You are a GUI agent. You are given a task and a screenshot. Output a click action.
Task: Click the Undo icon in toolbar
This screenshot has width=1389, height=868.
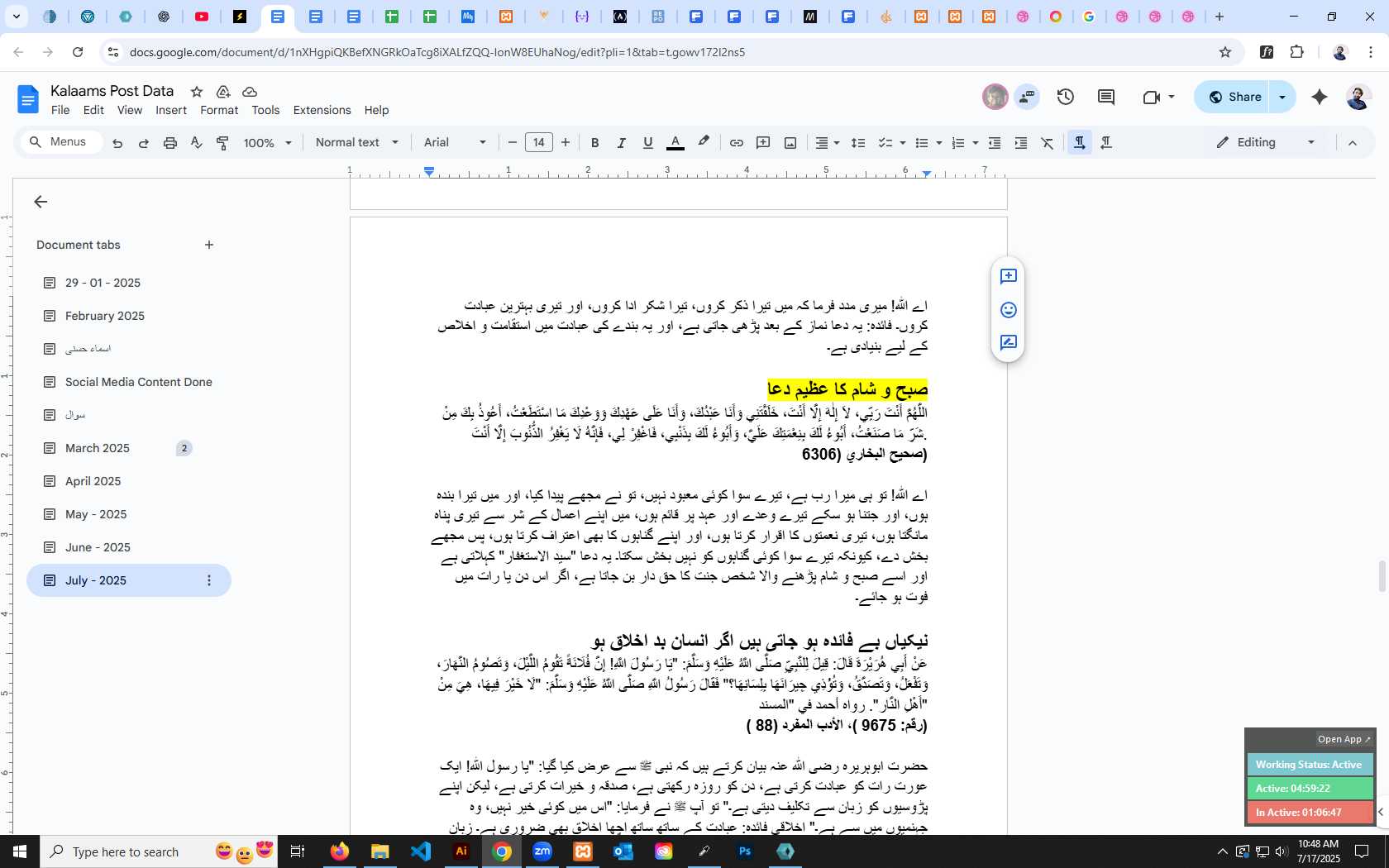pos(117,143)
